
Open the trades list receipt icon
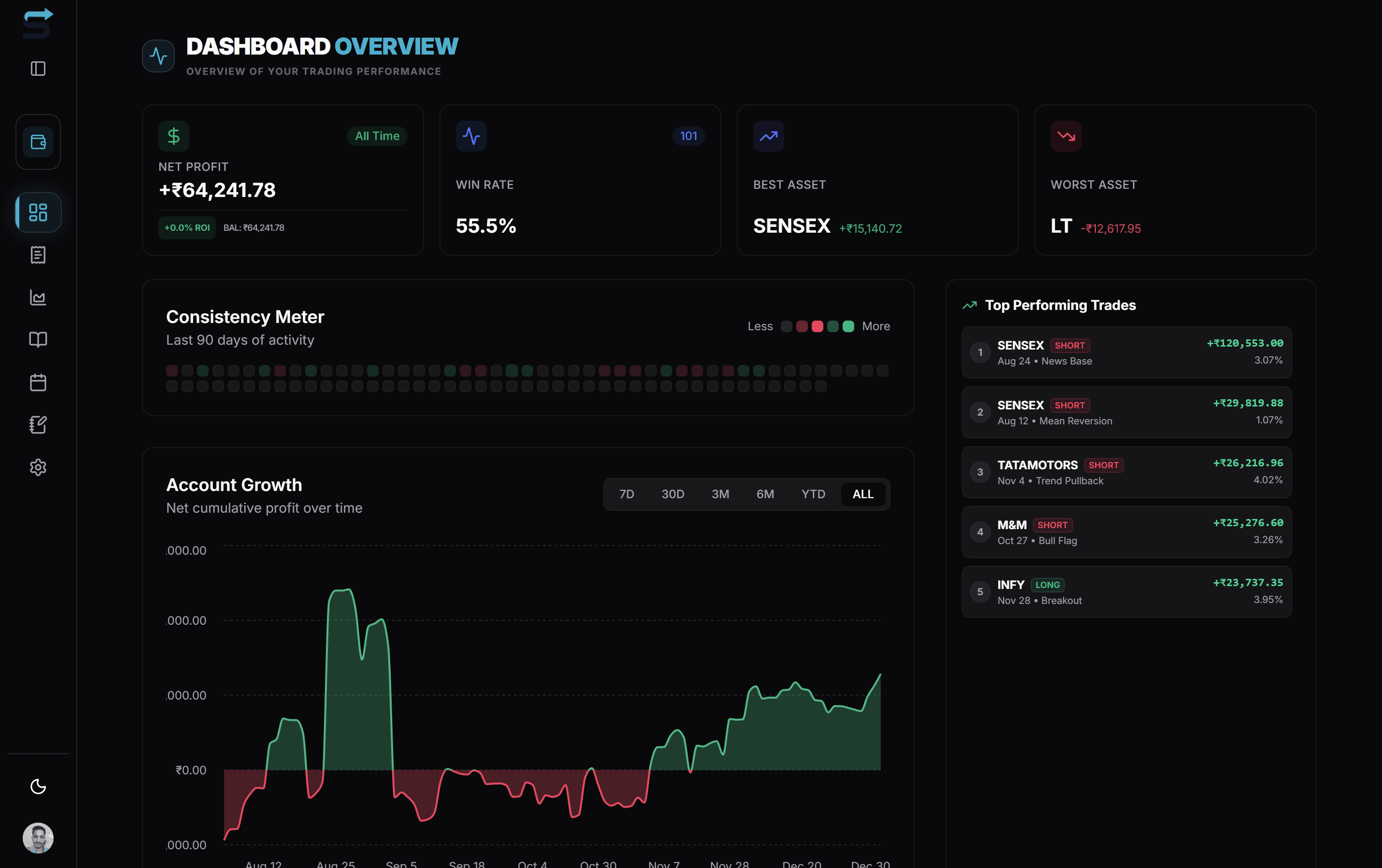(x=37, y=255)
